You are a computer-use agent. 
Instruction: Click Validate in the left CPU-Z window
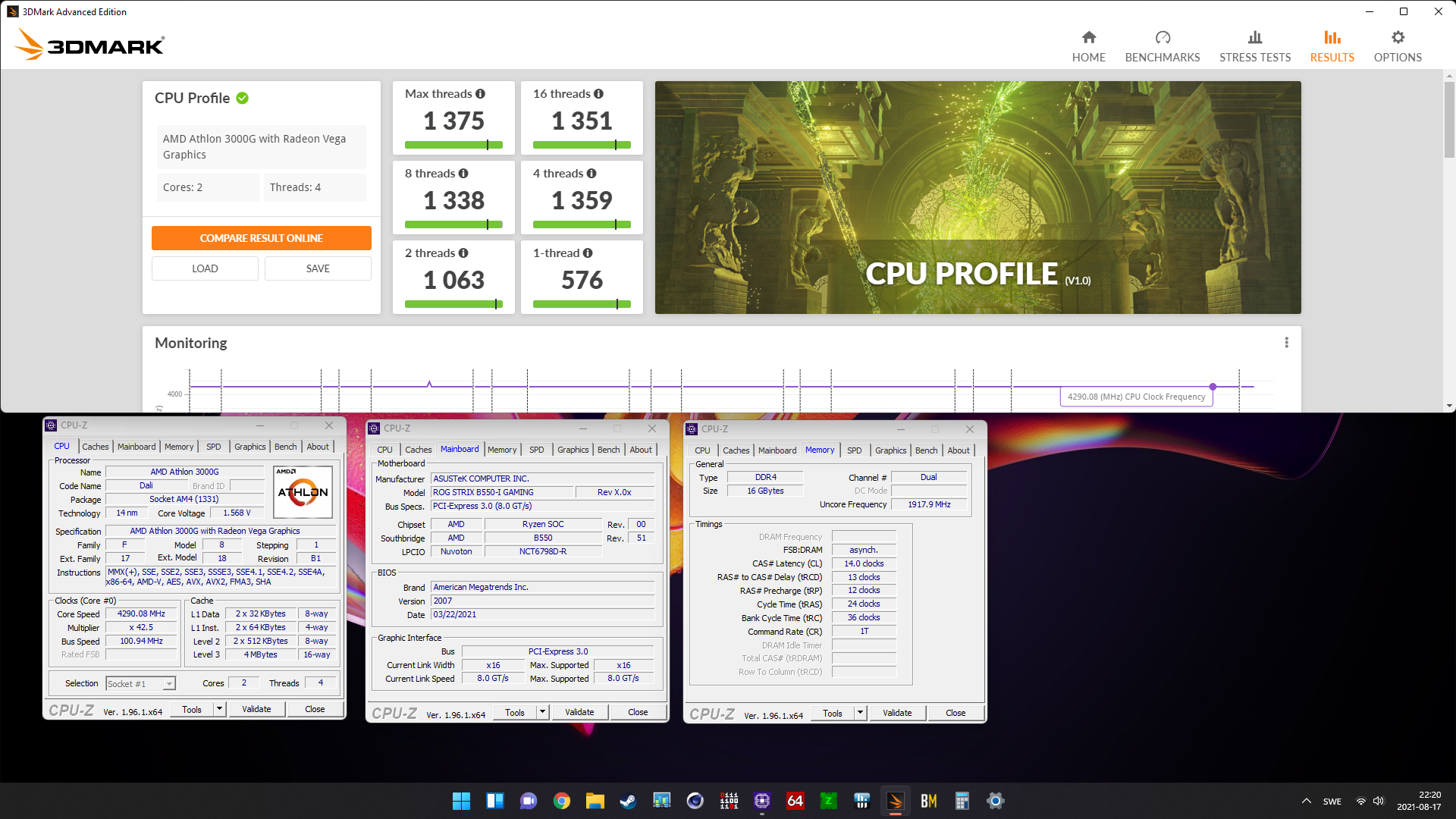256,709
